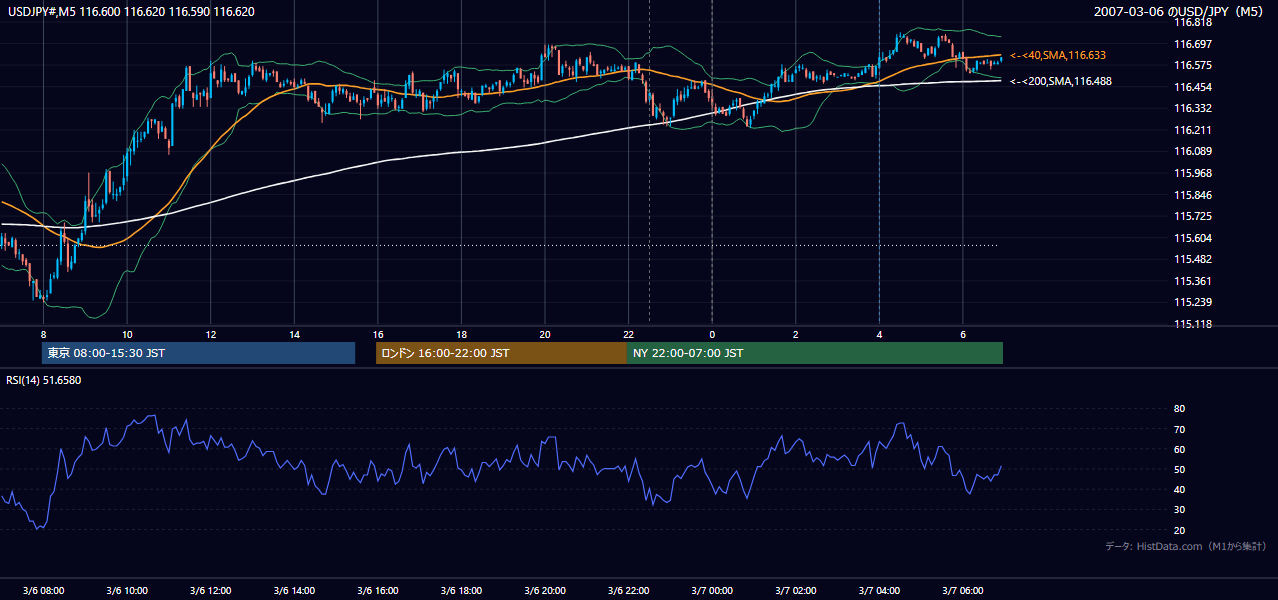Click price axis value 116.697
The height and width of the screenshot is (600, 1278).
pos(1192,44)
